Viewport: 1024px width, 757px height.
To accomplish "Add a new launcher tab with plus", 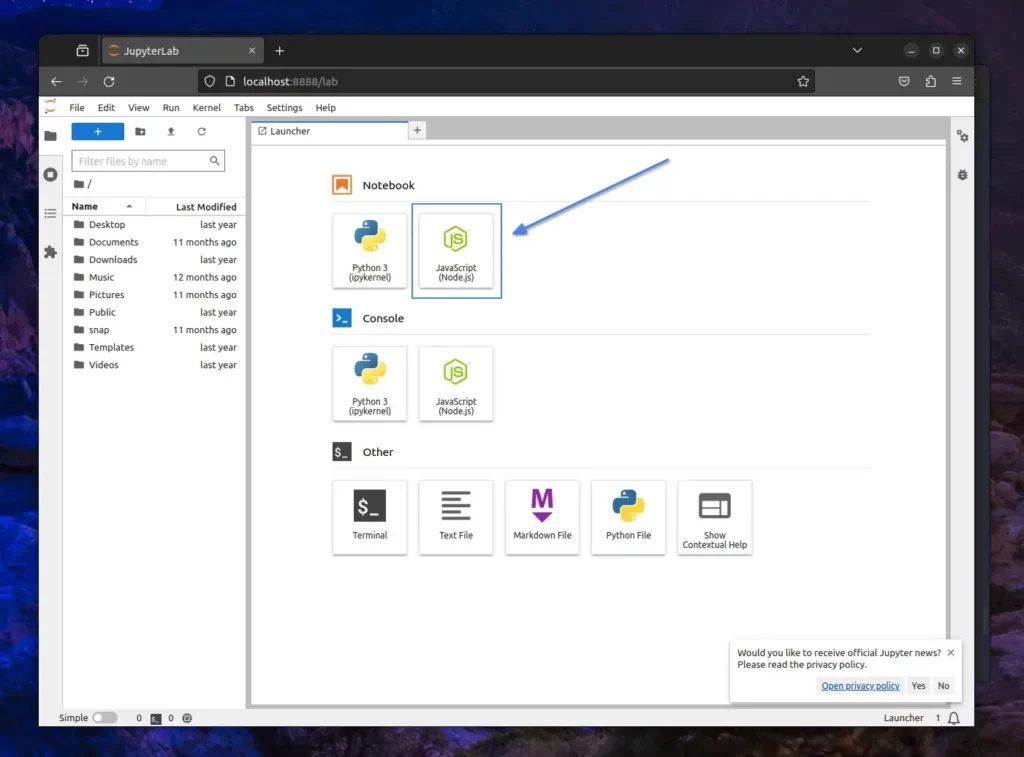I will (417, 131).
